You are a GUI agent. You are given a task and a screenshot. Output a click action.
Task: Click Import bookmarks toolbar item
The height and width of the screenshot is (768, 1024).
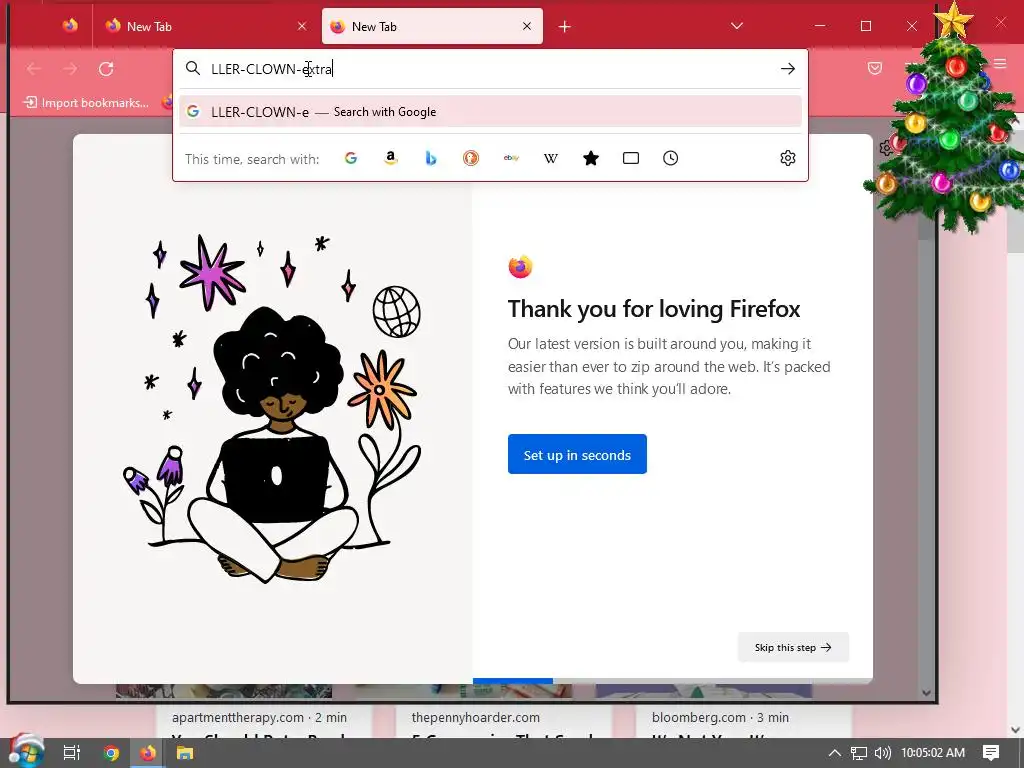point(86,103)
